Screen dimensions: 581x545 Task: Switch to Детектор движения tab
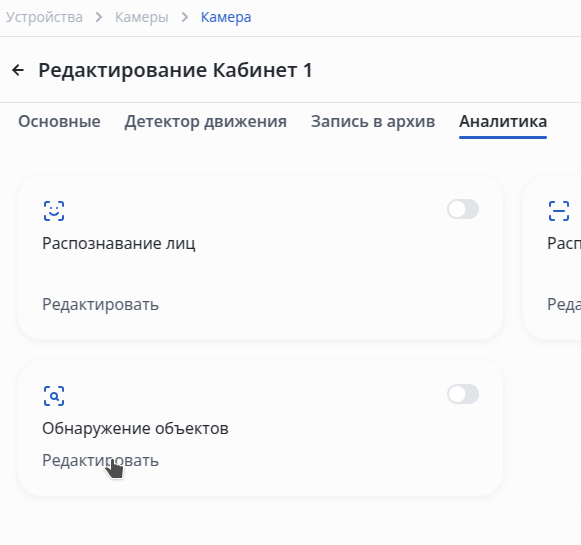coord(206,122)
